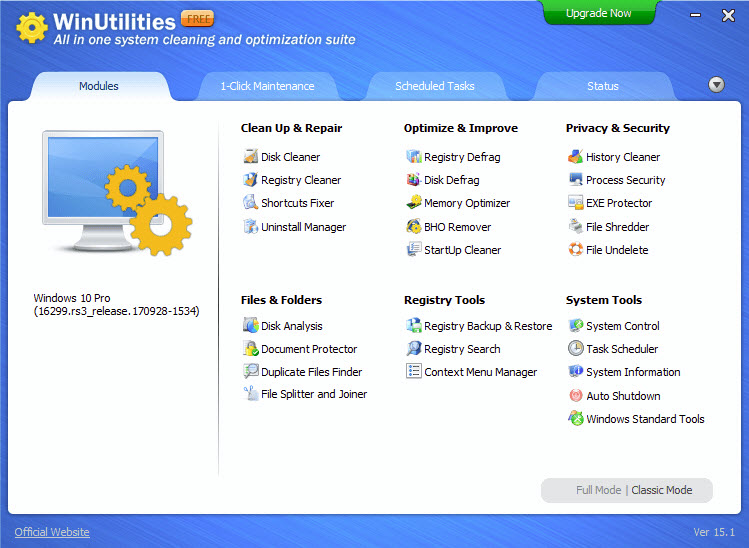Click the Context Menu Manager icon
749x548 pixels.
click(x=414, y=371)
